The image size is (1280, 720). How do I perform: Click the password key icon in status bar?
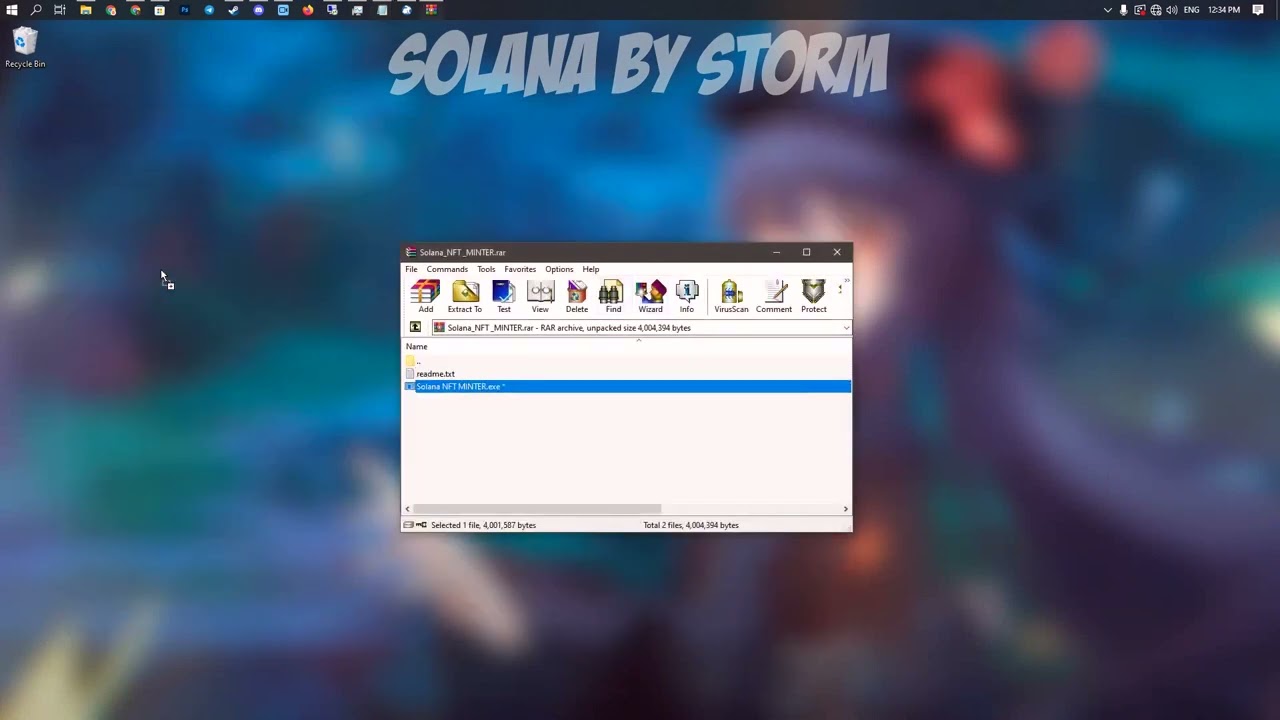421,525
